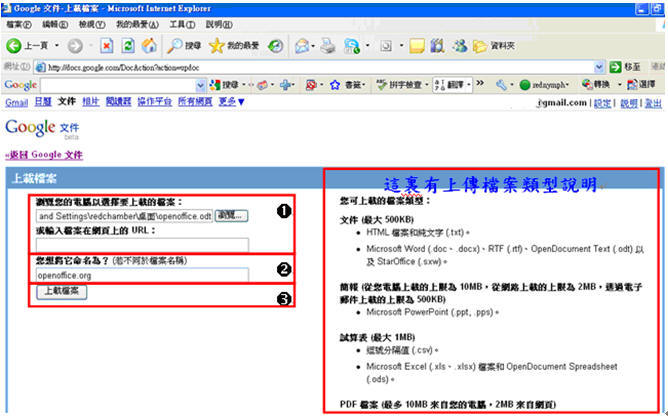Click the 操作平台 link
Image resolution: width=668 pixels, height=417 pixels.
154,102
